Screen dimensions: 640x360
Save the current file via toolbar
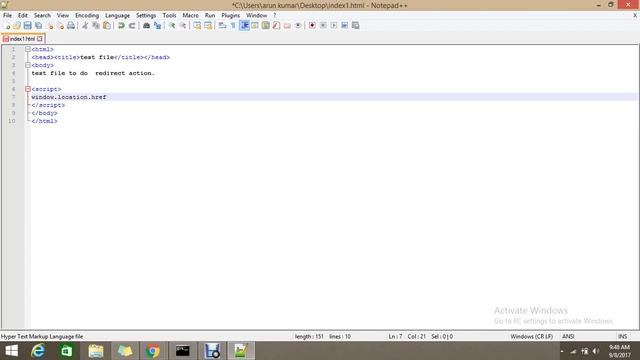(27, 26)
